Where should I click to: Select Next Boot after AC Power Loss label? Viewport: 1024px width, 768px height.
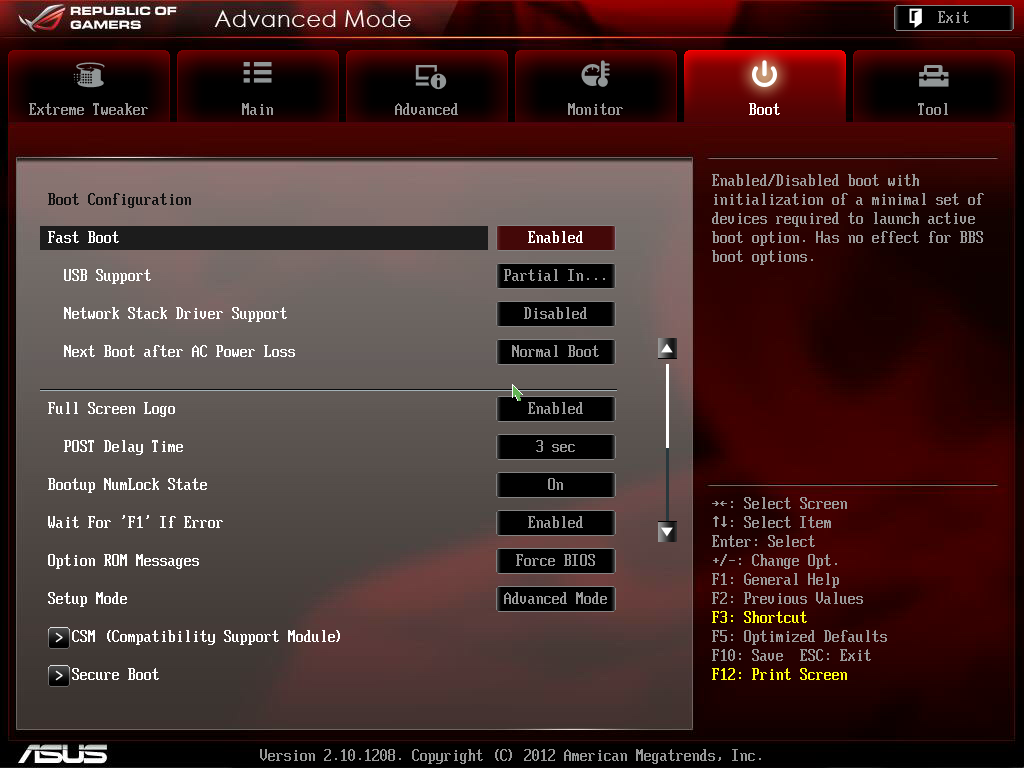tap(179, 351)
